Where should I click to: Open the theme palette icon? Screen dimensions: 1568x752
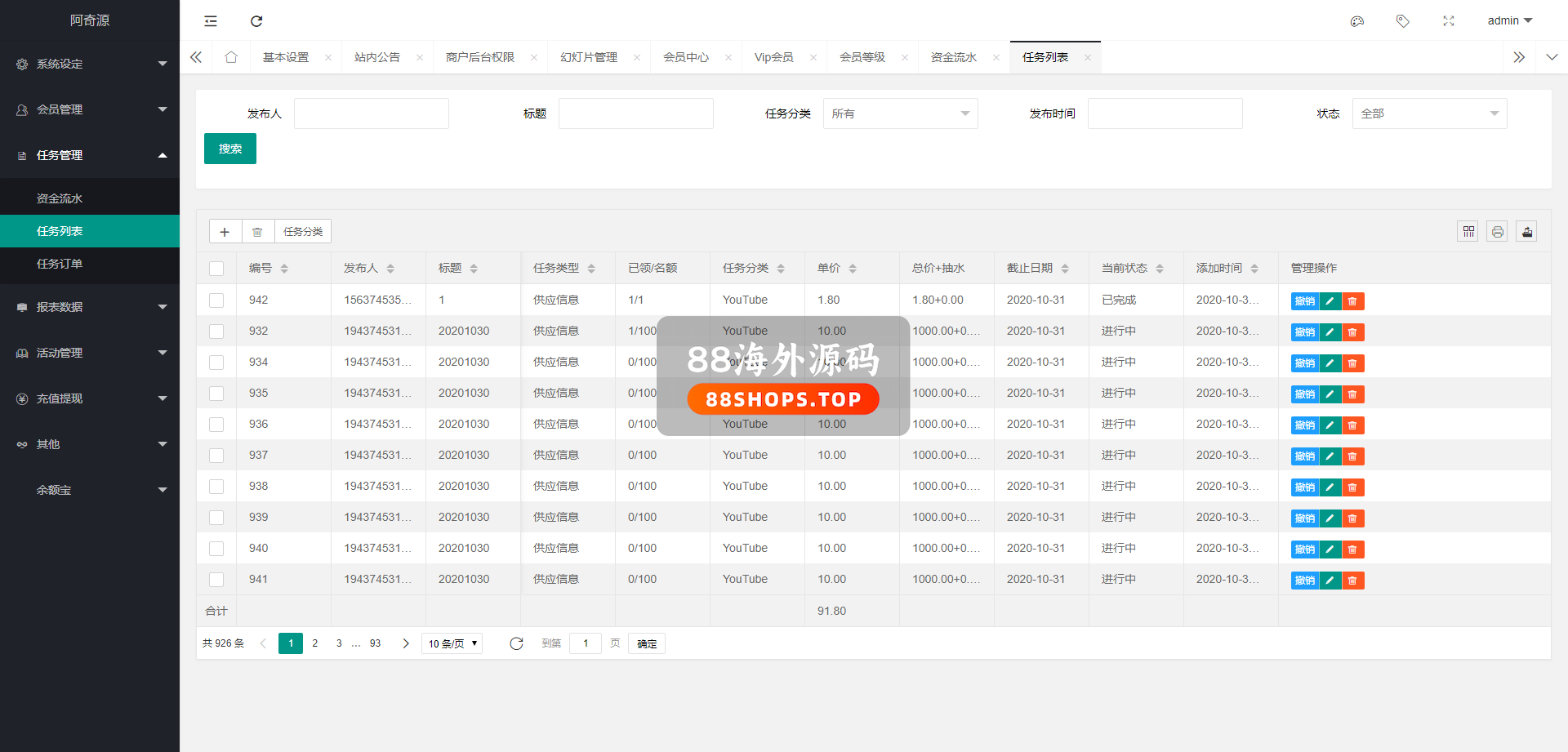(x=1357, y=21)
